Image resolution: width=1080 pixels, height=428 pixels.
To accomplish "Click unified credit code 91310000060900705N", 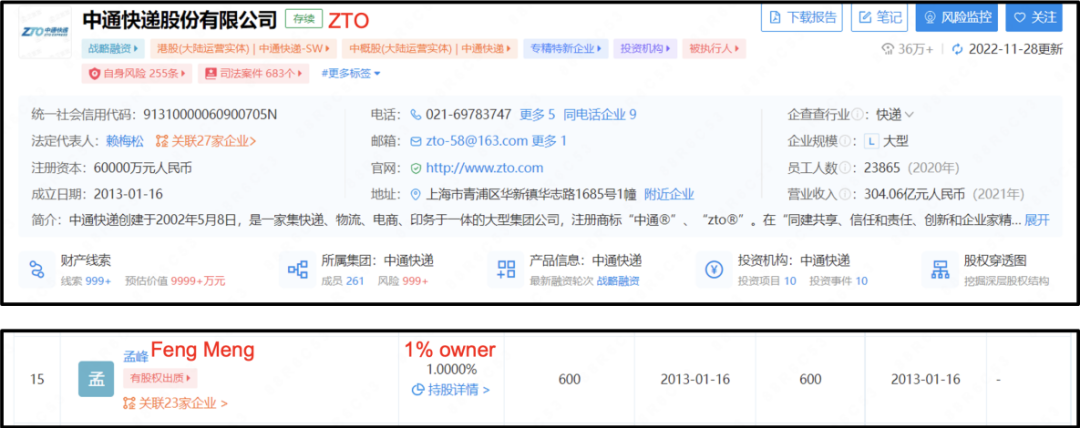I will click(x=210, y=114).
